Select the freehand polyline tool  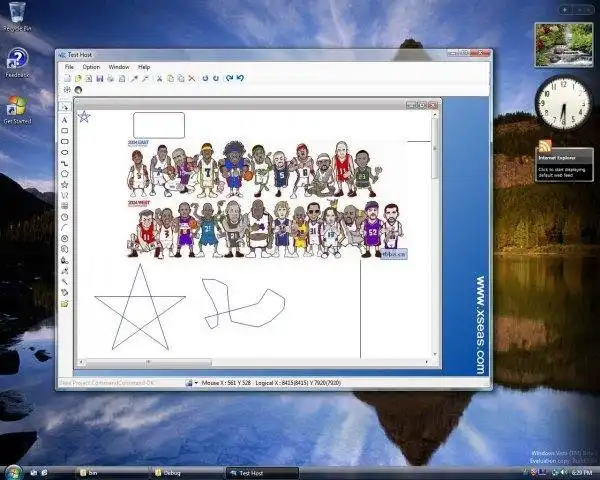click(x=65, y=195)
